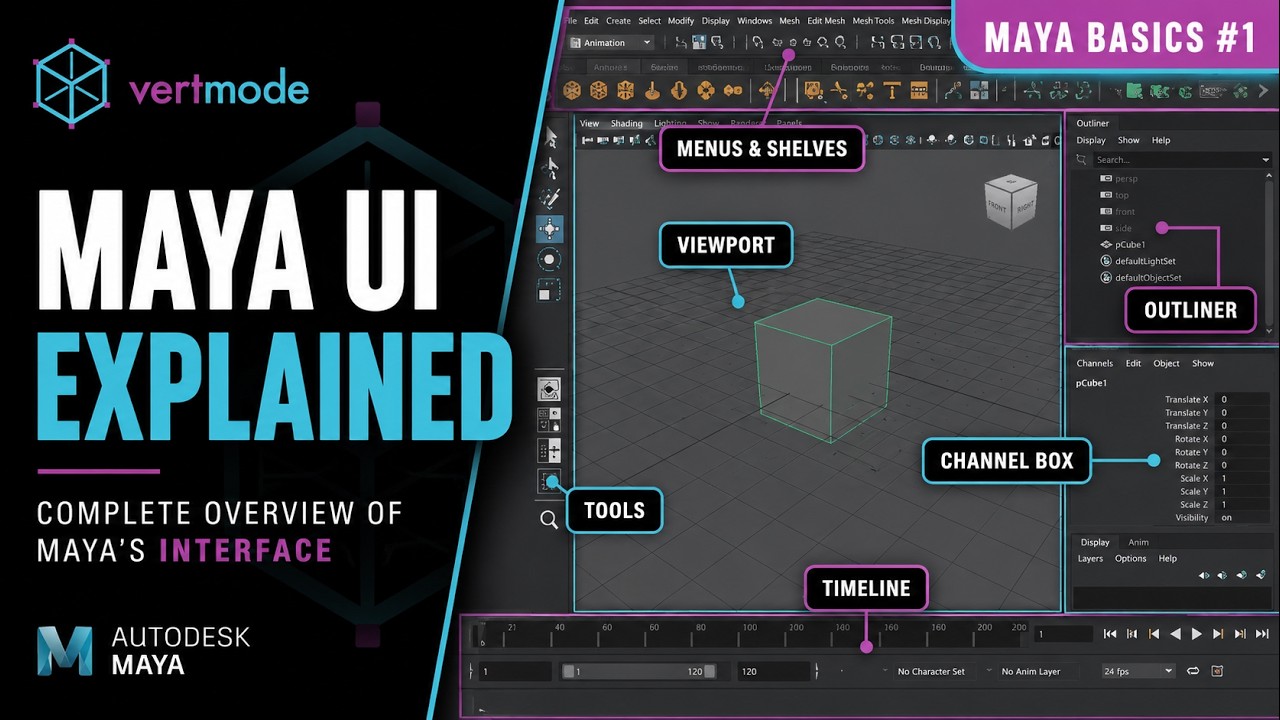The image size is (1280, 720).
Task: Open the Object menu in the Channel Box
Action: [x=1166, y=363]
